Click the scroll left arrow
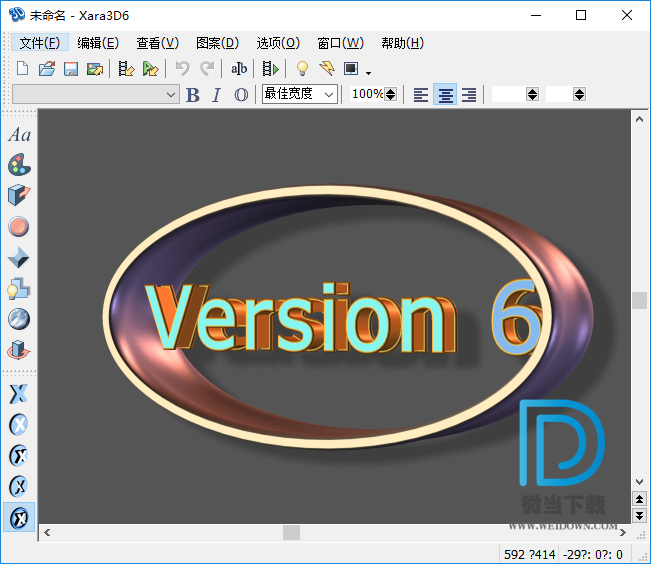This screenshot has width=651, height=564. 47,532
